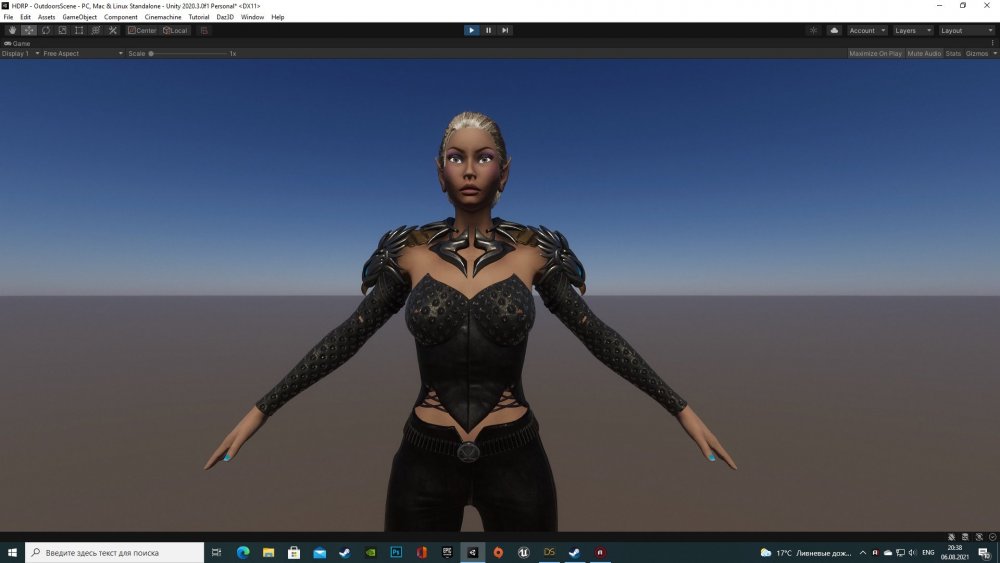This screenshot has height=563, width=1000.
Task: Toggle pivot mode Center button
Action: coord(142,30)
